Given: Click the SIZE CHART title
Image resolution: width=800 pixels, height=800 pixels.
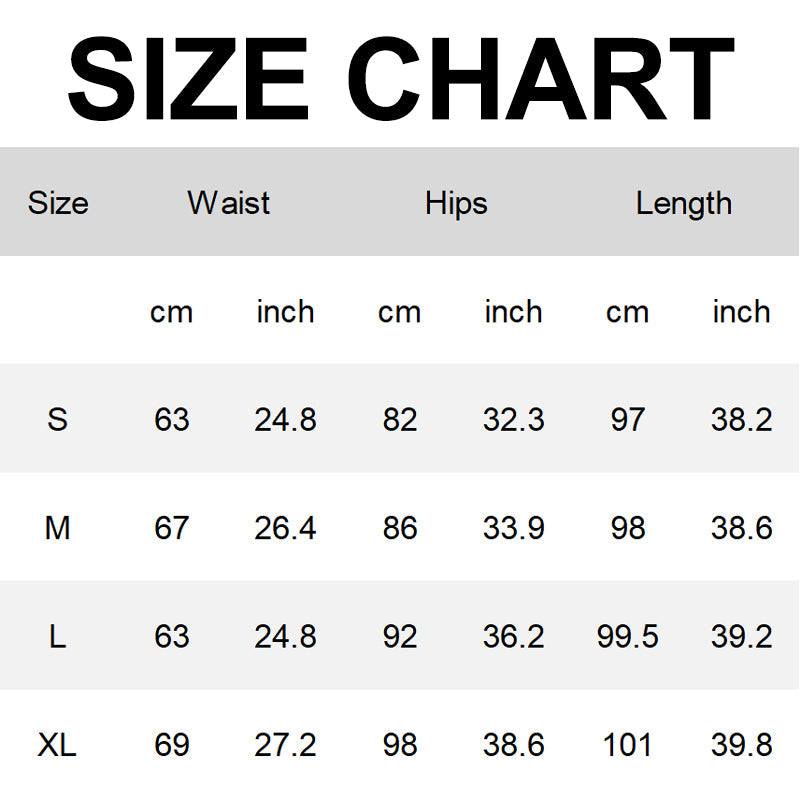Looking at the screenshot, I should click(400, 78).
